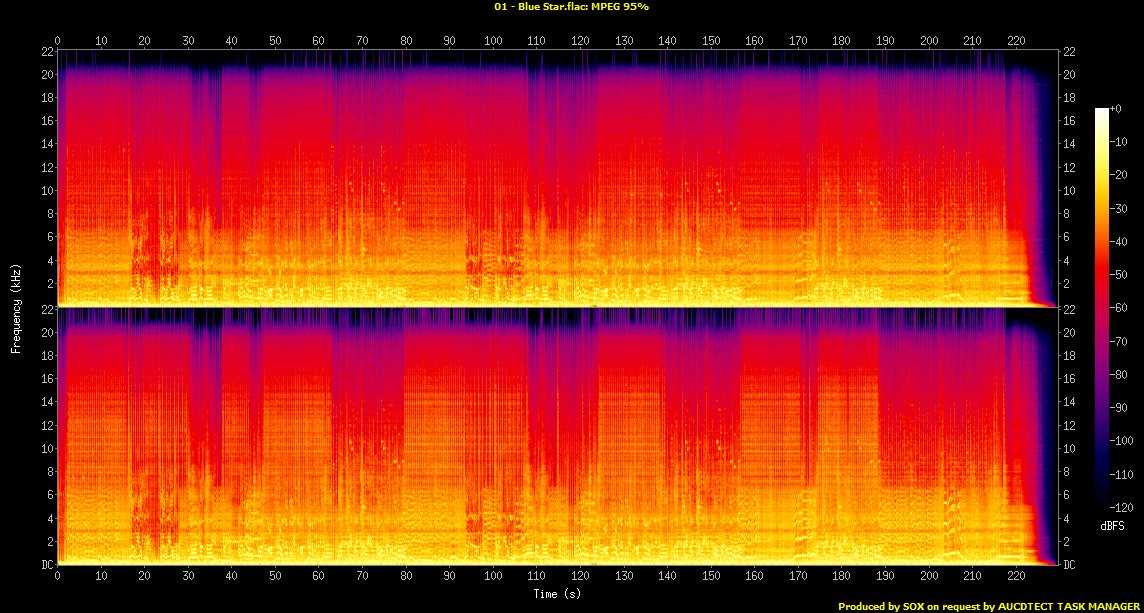Click the center of the upper channel spectrogram
The image size is (1144, 613).
click(x=557, y=178)
